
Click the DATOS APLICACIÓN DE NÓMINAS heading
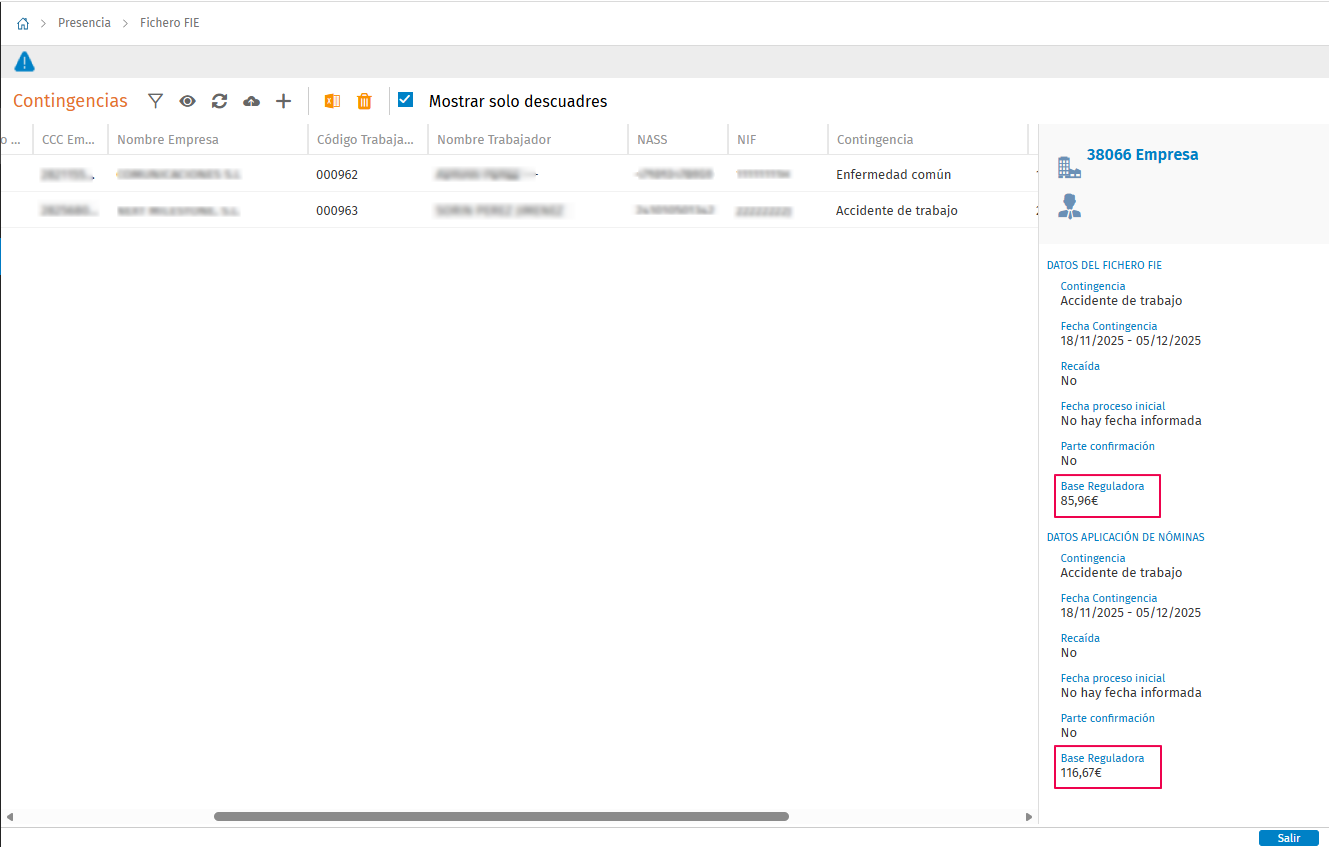pos(1126,537)
